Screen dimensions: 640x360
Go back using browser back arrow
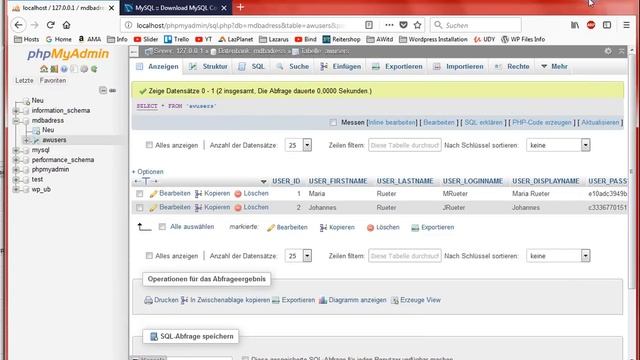click(x=18, y=25)
